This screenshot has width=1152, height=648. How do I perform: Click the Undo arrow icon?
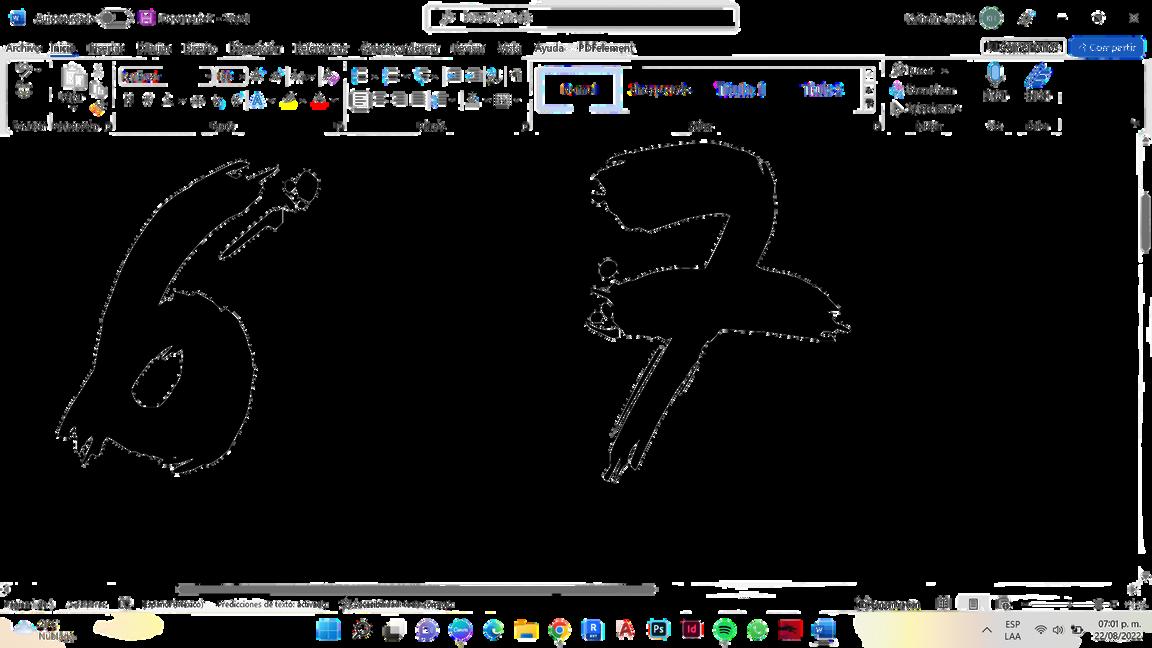pyautogui.click(x=24, y=72)
